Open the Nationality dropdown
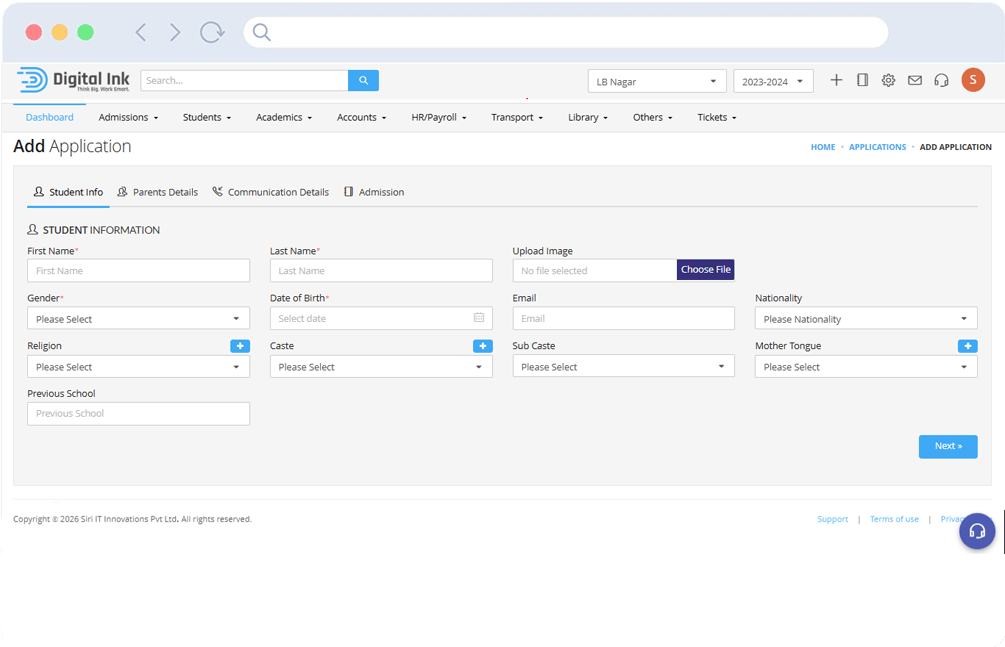Image resolution: width=1005 pixels, height=647 pixels. 865,319
